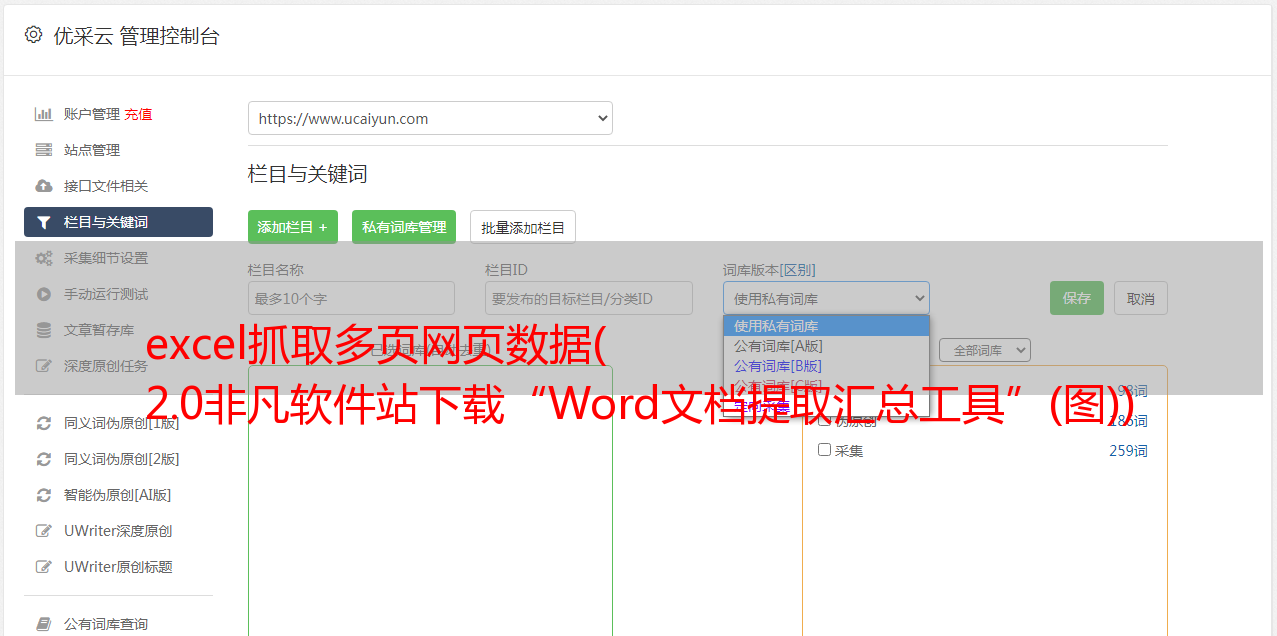Click the 批量添加栏目 button
Screen dimensions: 1277x636
(523, 227)
